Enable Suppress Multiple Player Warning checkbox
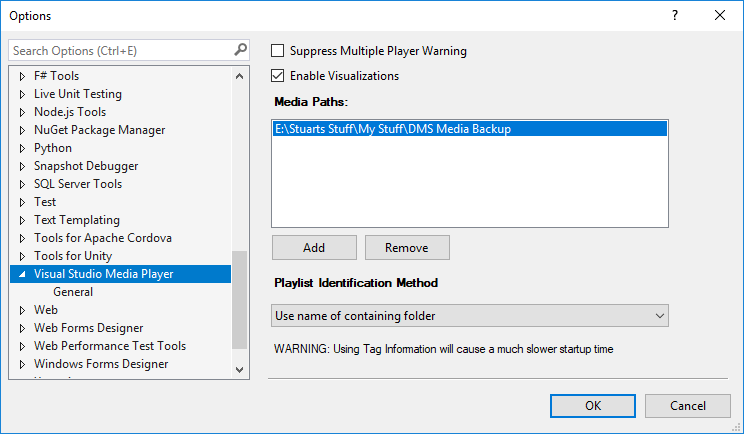This screenshot has width=744, height=434. (278, 51)
